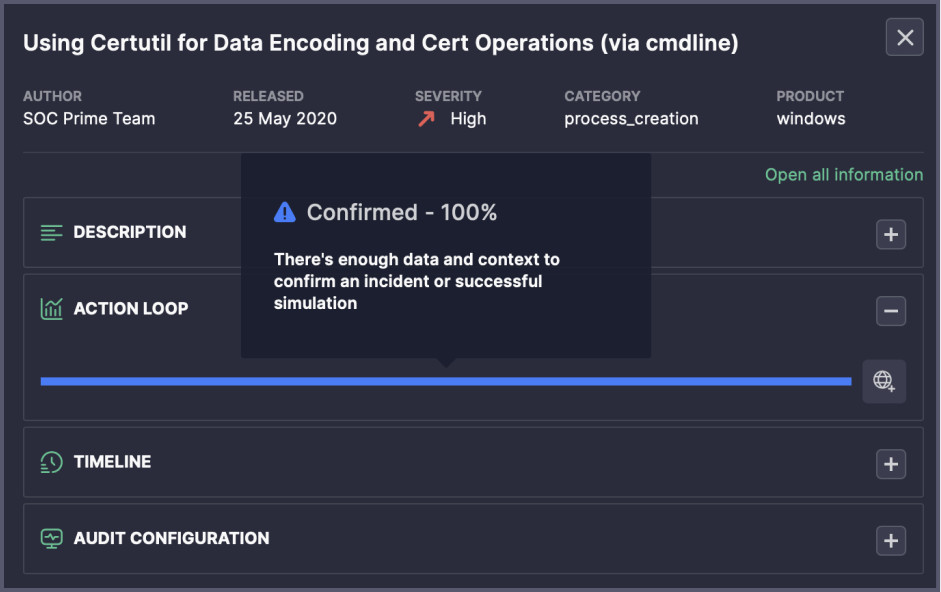Select the TIMELINE section header
Screen dimensions: 941x592
112,462
